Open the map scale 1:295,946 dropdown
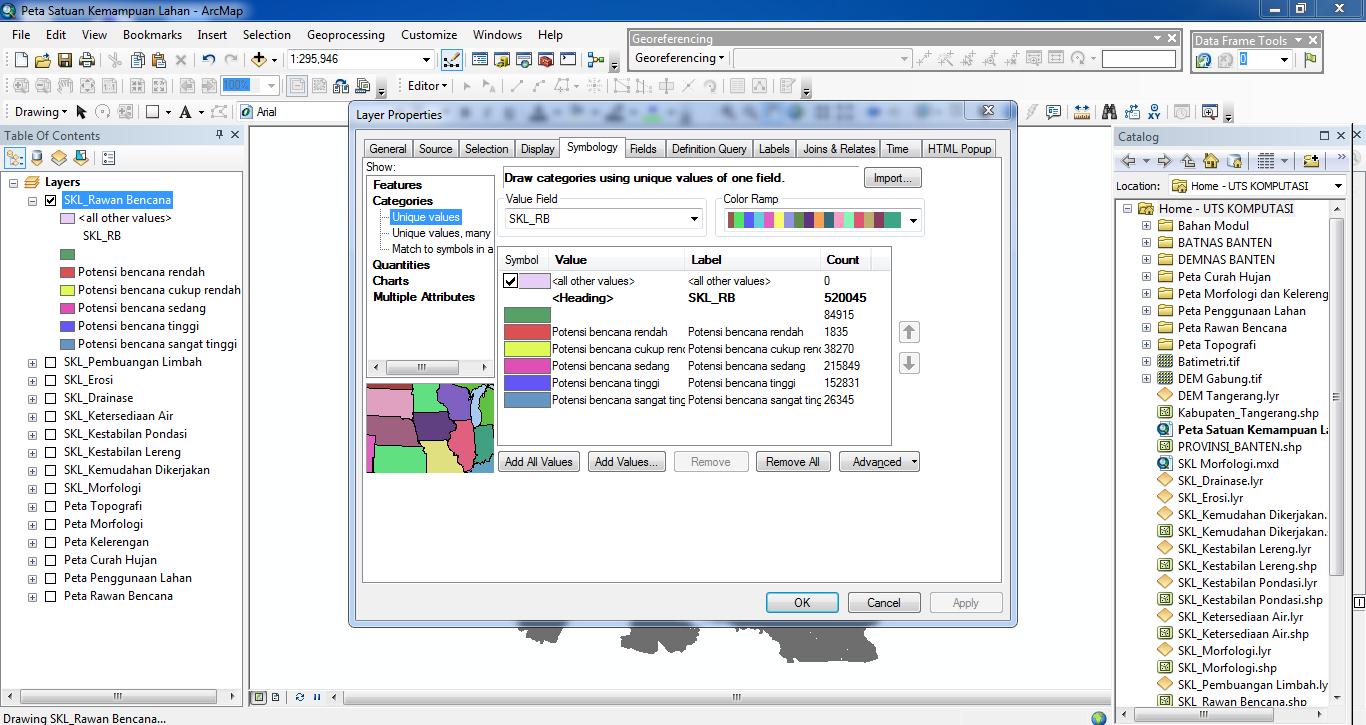This screenshot has width=1366, height=725. pyautogui.click(x=427, y=60)
